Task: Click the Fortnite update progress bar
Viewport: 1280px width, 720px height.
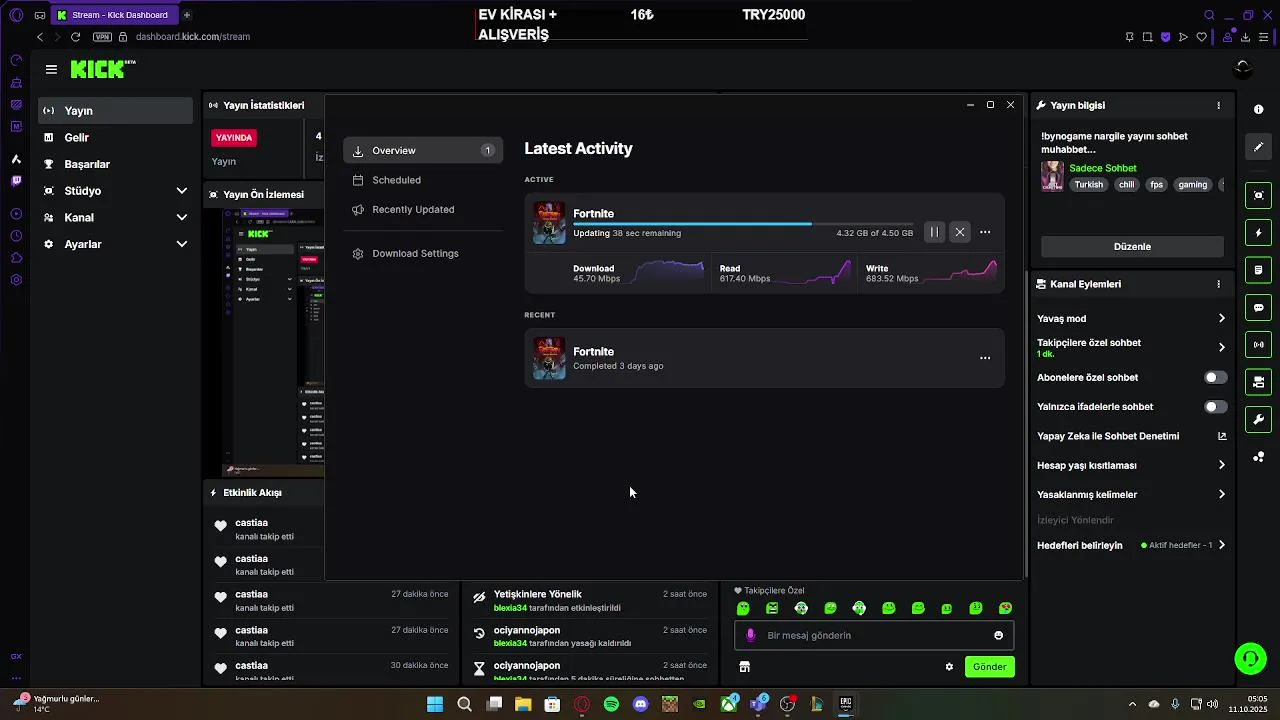Action: (743, 224)
